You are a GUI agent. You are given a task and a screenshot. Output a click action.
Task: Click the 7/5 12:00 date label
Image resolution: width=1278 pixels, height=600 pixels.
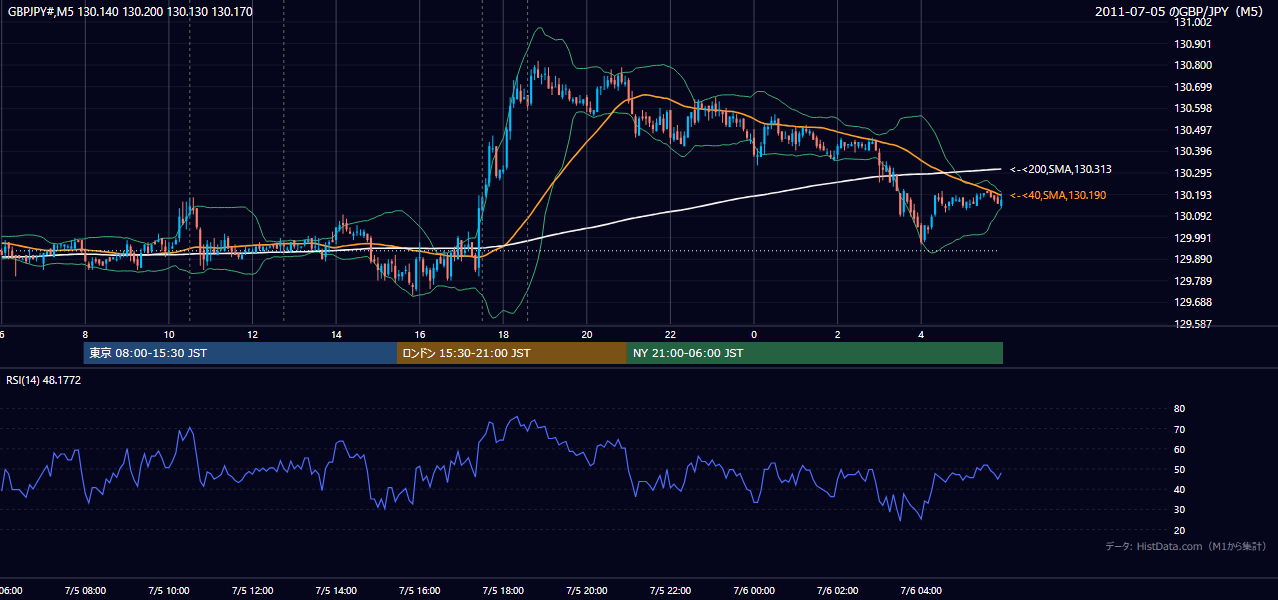point(252,591)
